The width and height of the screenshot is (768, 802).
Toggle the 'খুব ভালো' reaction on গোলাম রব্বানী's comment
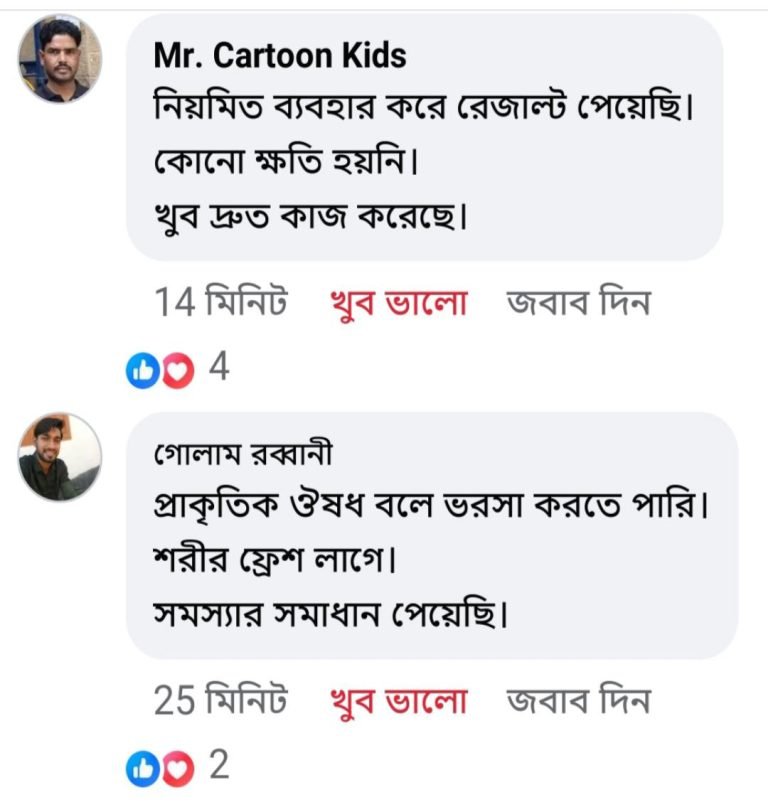(x=399, y=701)
